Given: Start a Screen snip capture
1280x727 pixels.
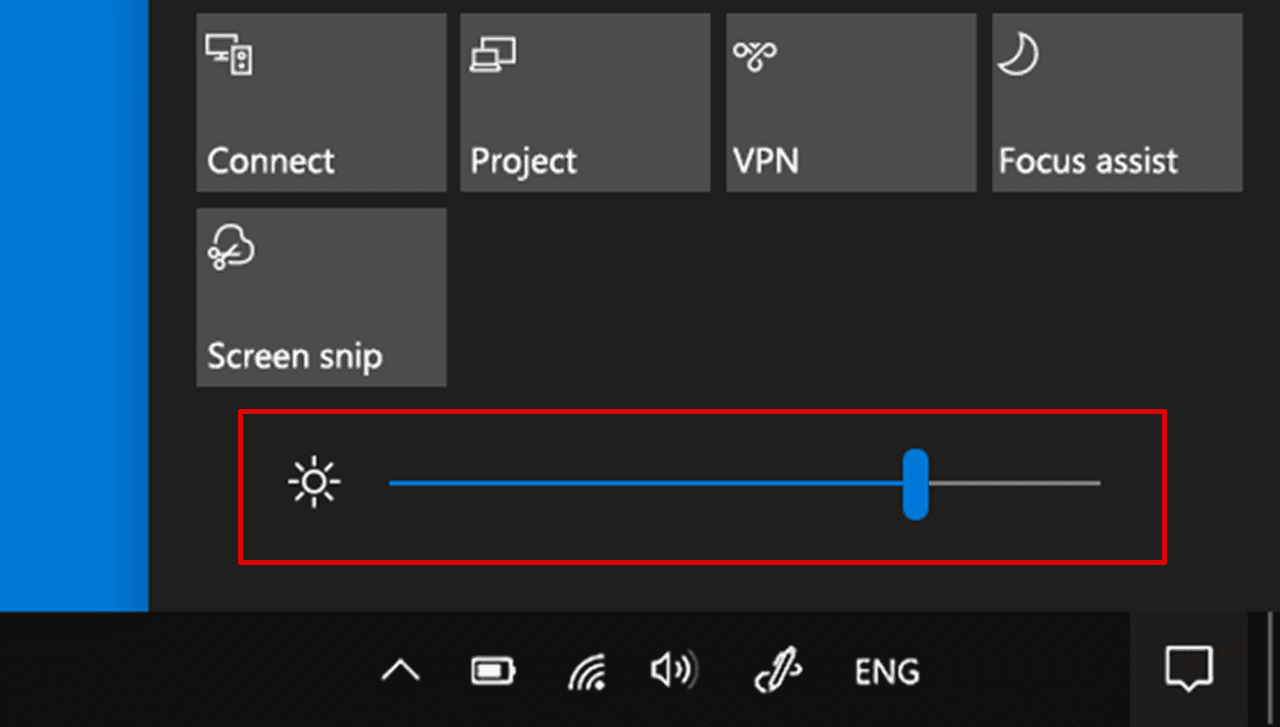Looking at the screenshot, I should click(x=321, y=297).
